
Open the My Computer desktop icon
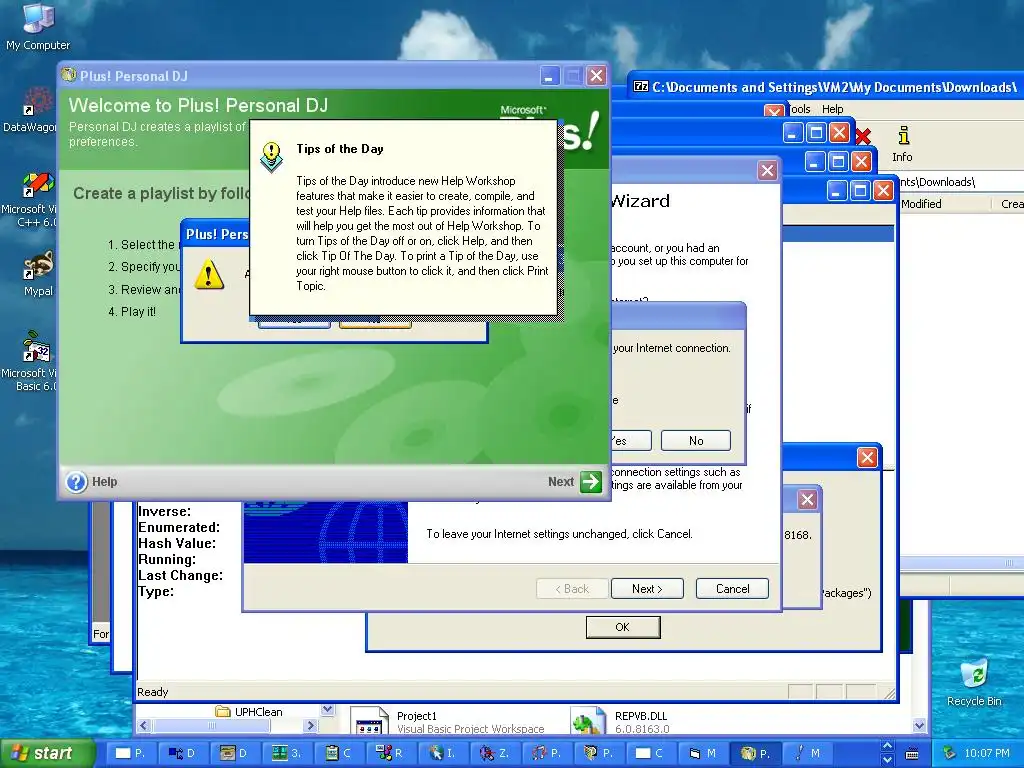pyautogui.click(x=38, y=26)
